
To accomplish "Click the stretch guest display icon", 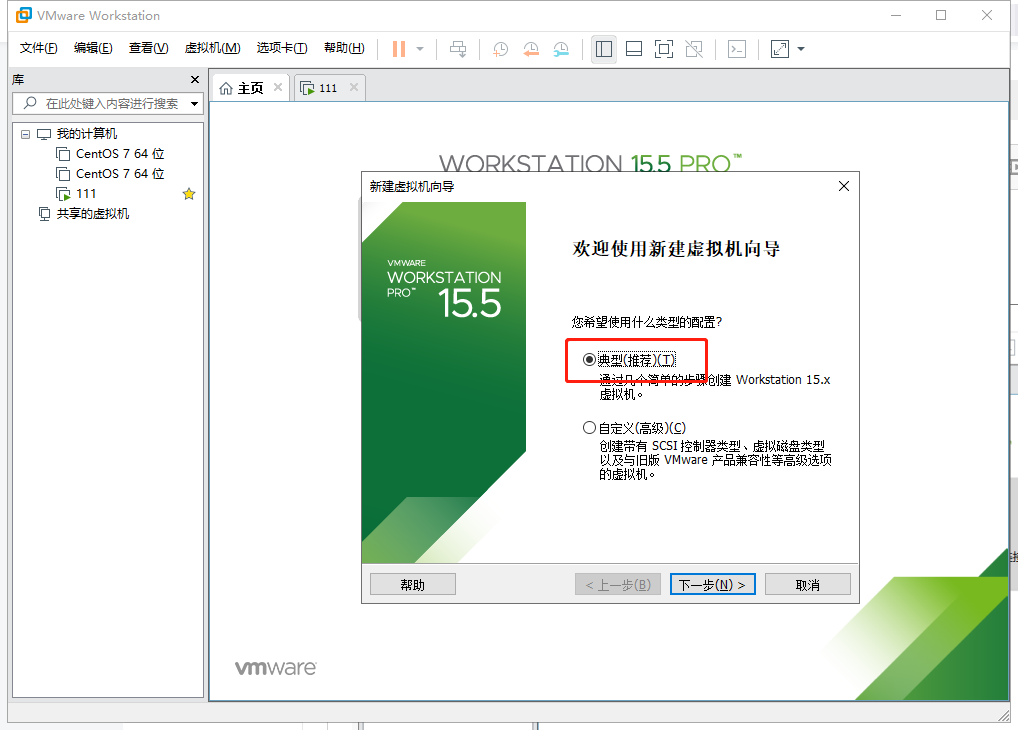I will 780,49.
